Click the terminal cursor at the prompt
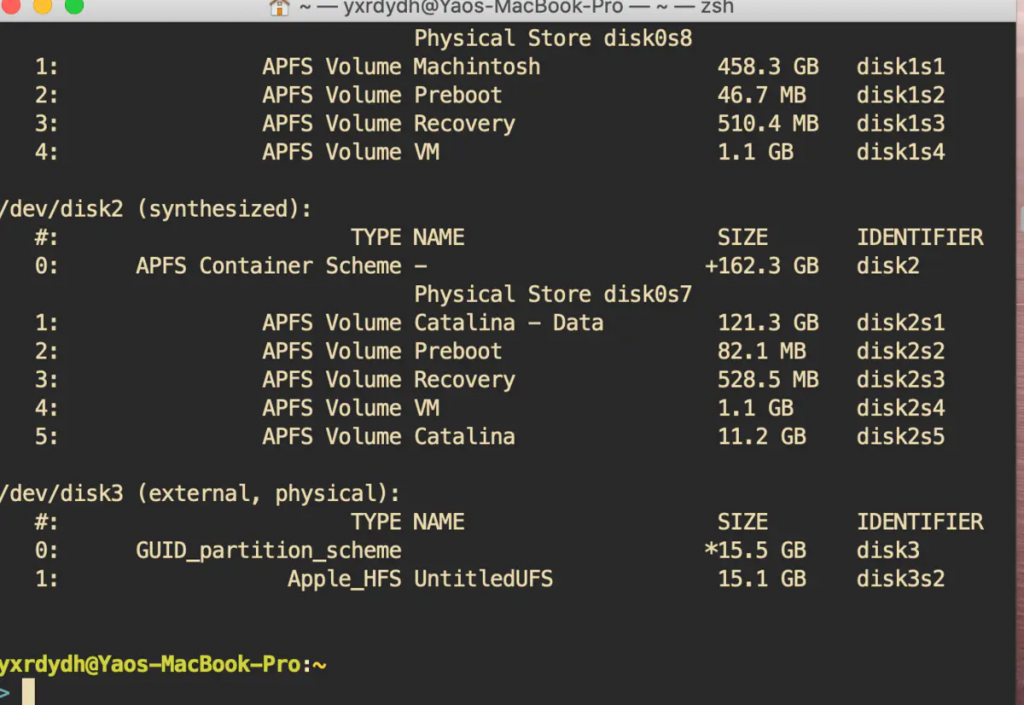Image resolution: width=1024 pixels, height=705 pixels. point(28,692)
